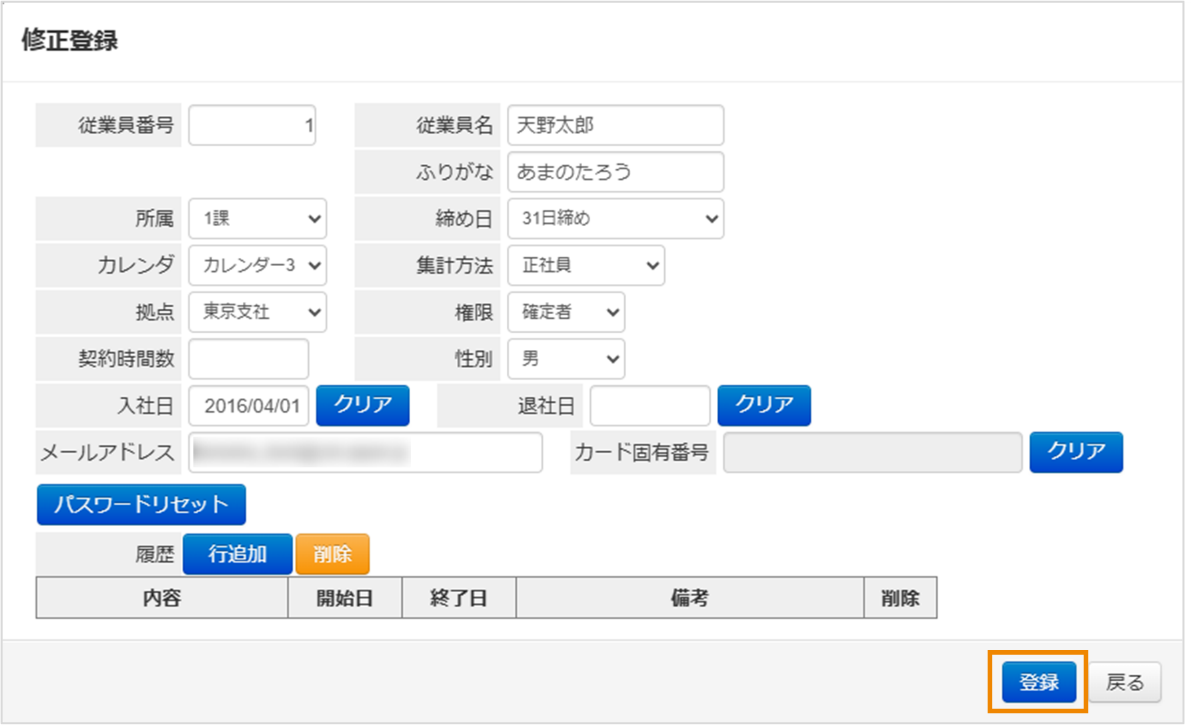This screenshot has width=1191, height=726.
Task: Expand the 拠点 location dropdown
Action: pyautogui.click(x=257, y=312)
